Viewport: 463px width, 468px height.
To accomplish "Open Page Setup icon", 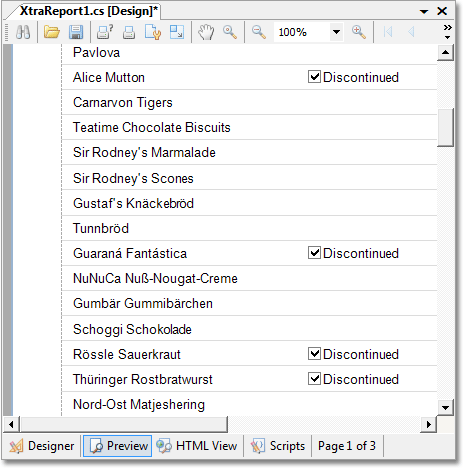I will pos(153,32).
